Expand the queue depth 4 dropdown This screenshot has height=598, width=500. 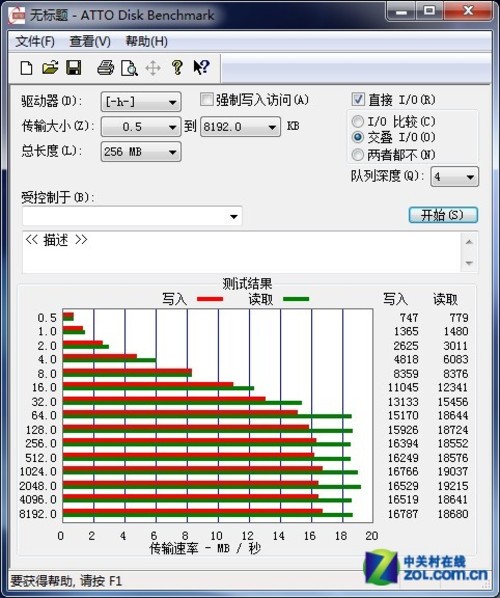coord(454,177)
